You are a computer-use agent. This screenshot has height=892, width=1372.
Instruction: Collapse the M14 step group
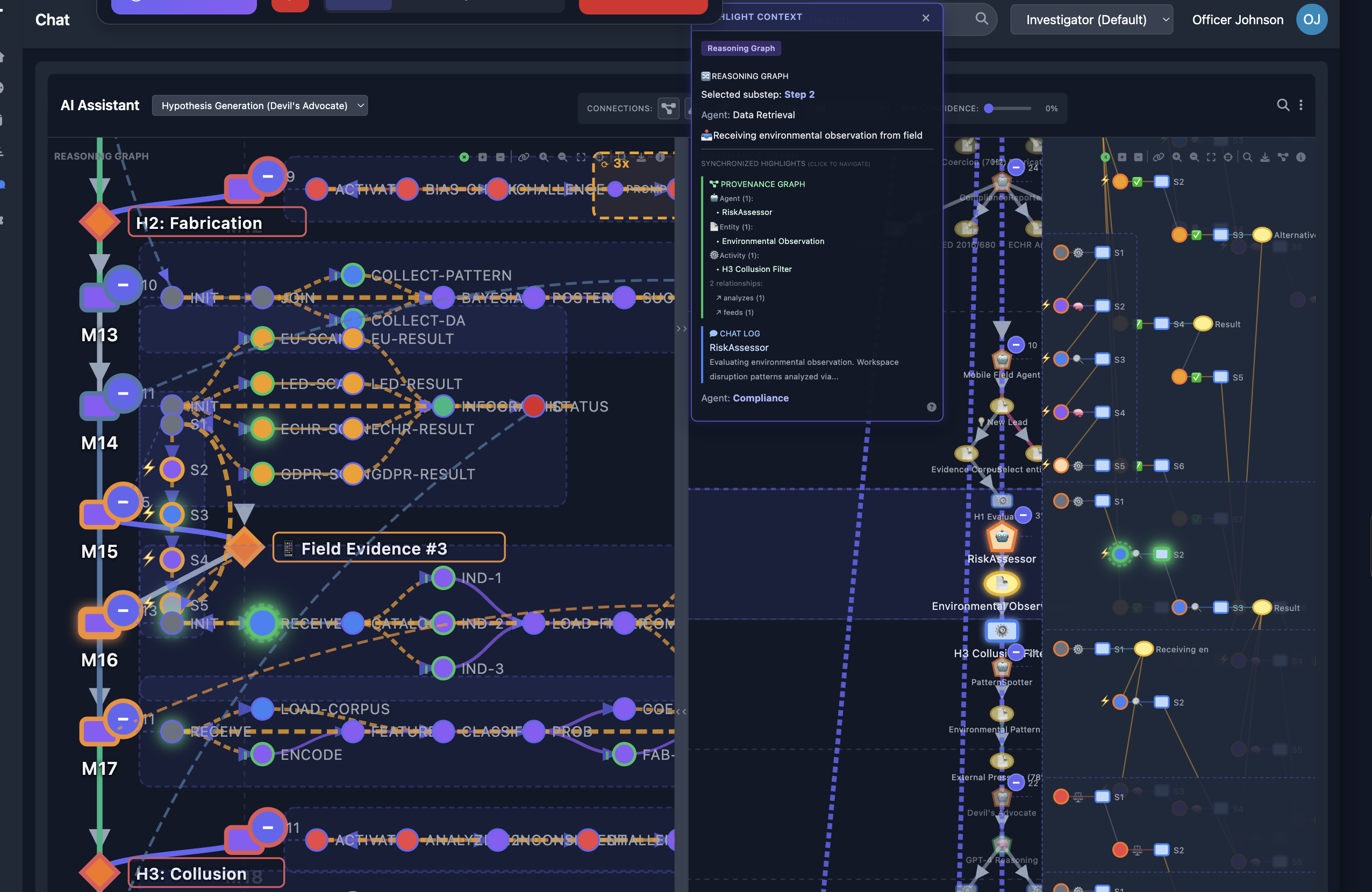(x=123, y=393)
